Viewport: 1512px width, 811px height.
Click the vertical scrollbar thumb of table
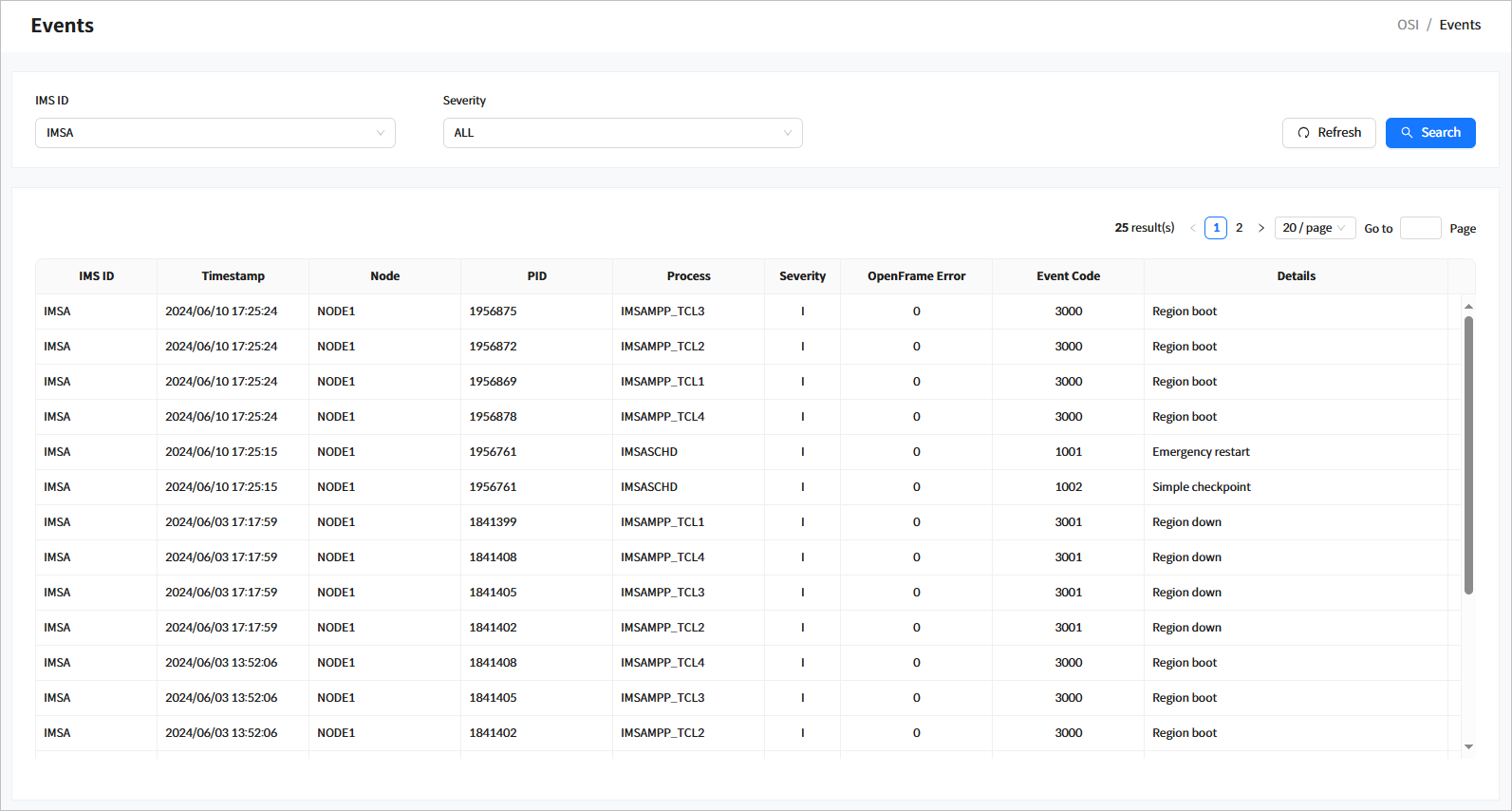pos(1468,456)
